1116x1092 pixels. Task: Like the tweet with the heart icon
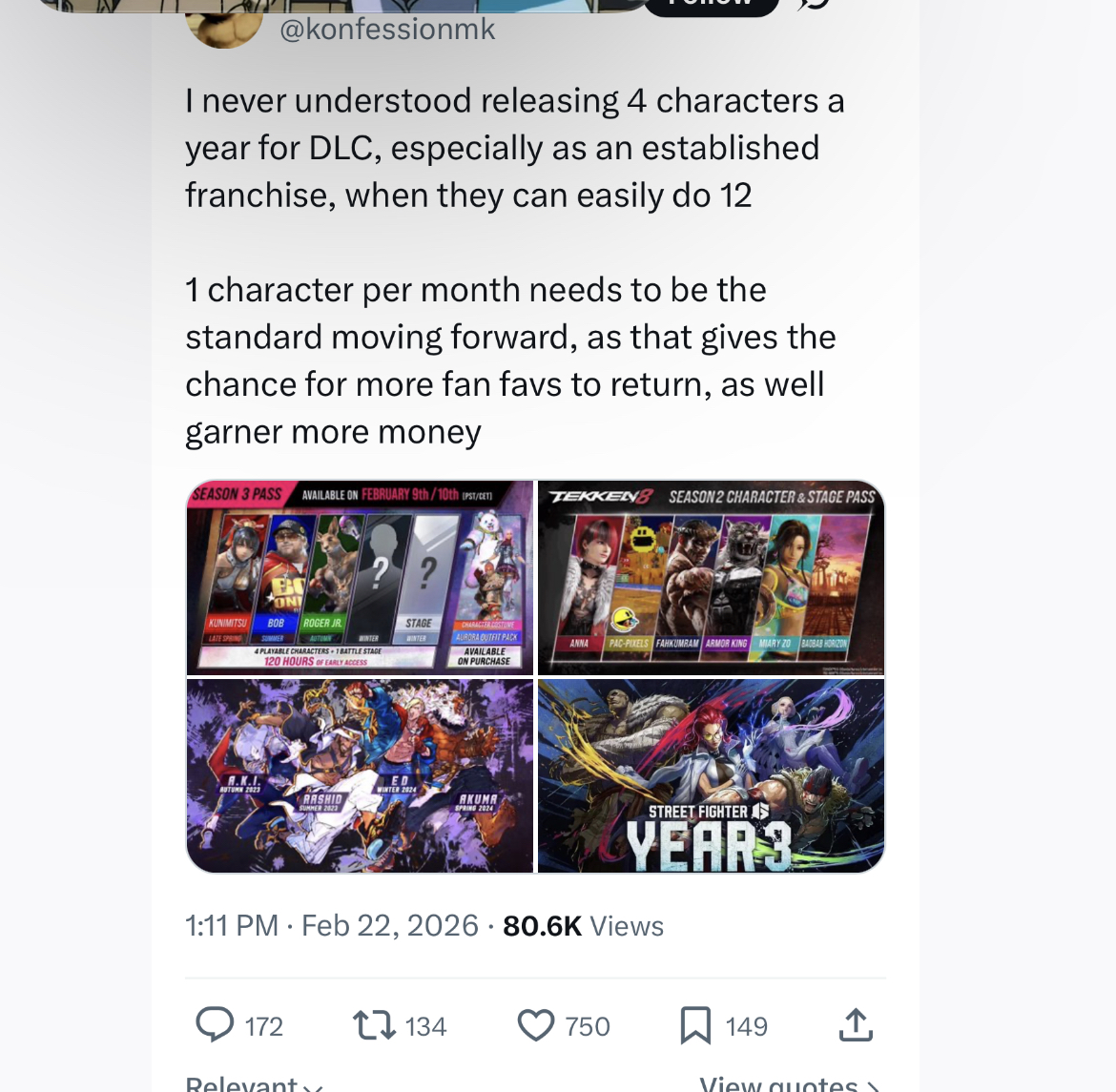pos(535,1026)
